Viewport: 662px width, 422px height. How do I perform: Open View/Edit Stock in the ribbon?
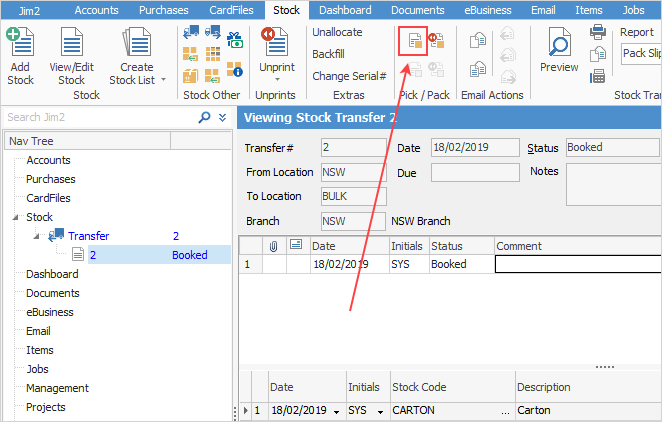click(x=71, y=56)
